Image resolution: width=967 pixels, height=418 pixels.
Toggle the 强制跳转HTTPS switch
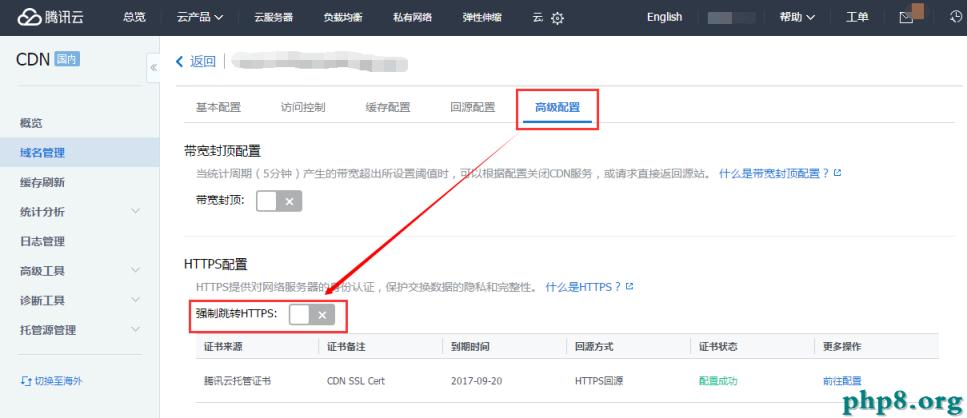pos(312,314)
